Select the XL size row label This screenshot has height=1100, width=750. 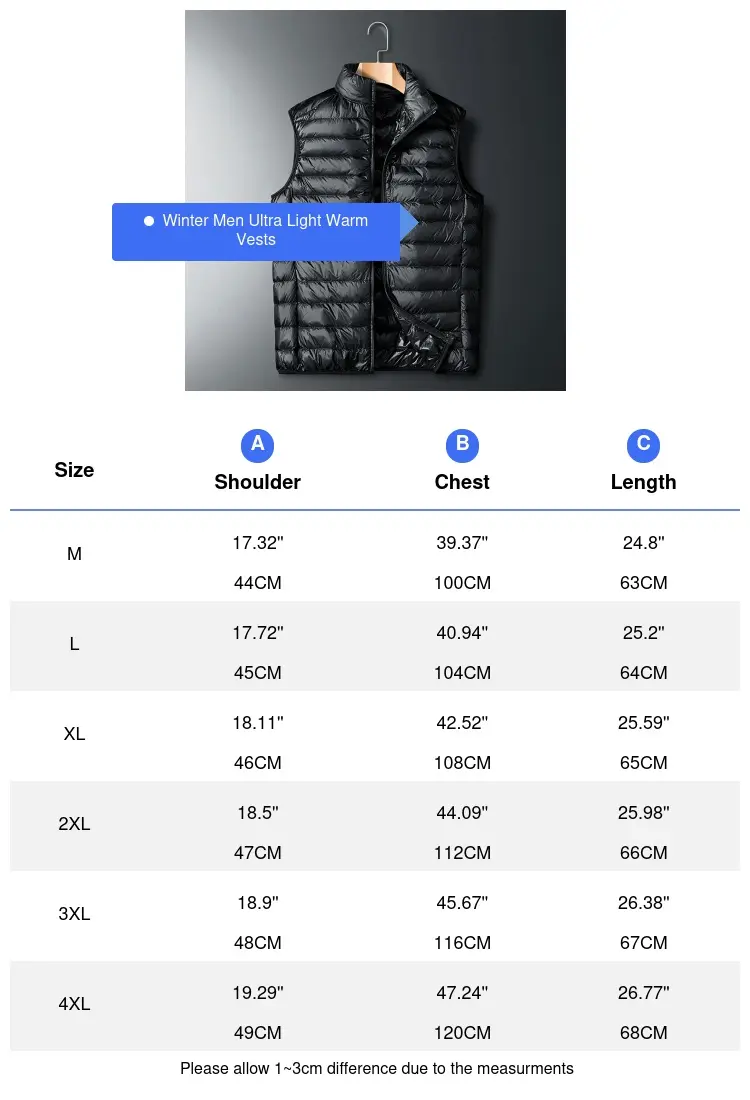(x=74, y=734)
